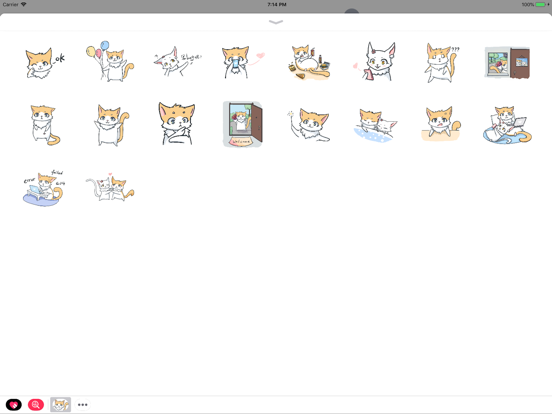Select the cat with arms raised sticker
The height and width of the screenshot is (414, 552).
[x=111, y=125]
